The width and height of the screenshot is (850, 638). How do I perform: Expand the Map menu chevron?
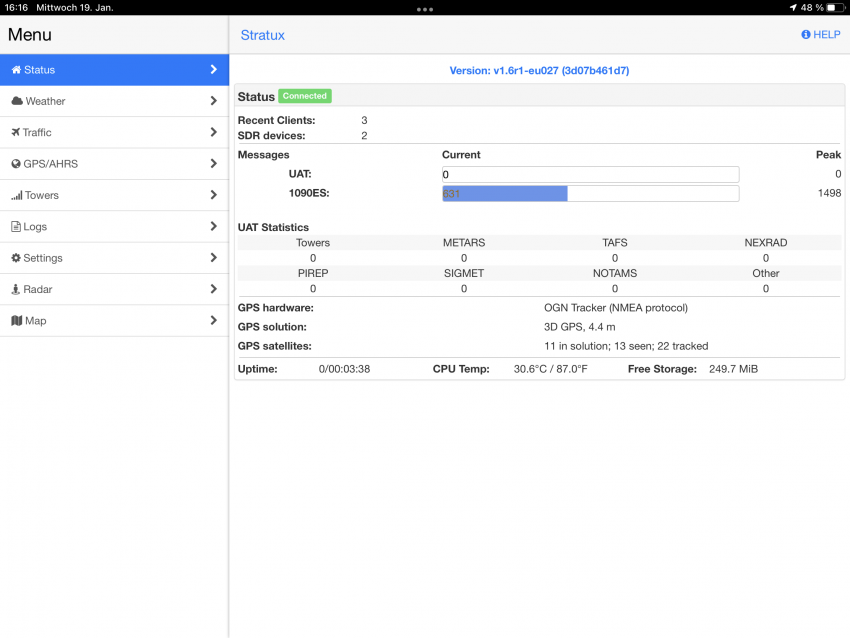[x=214, y=320]
